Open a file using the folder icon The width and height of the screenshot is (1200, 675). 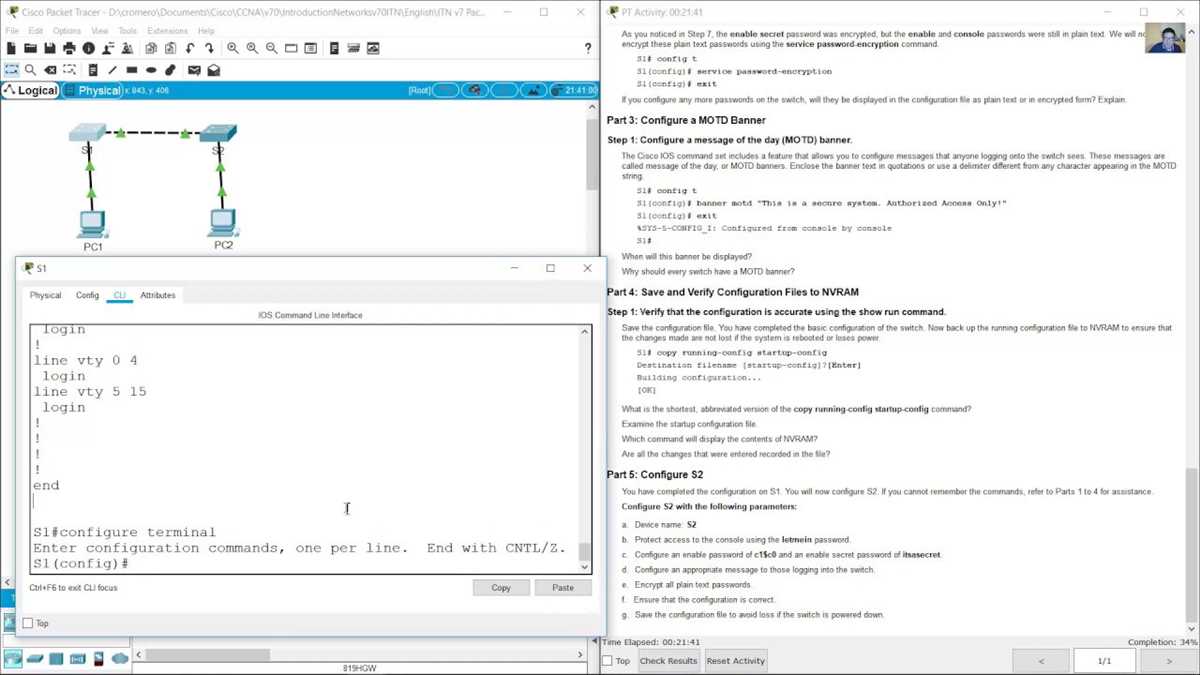(x=30, y=48)
